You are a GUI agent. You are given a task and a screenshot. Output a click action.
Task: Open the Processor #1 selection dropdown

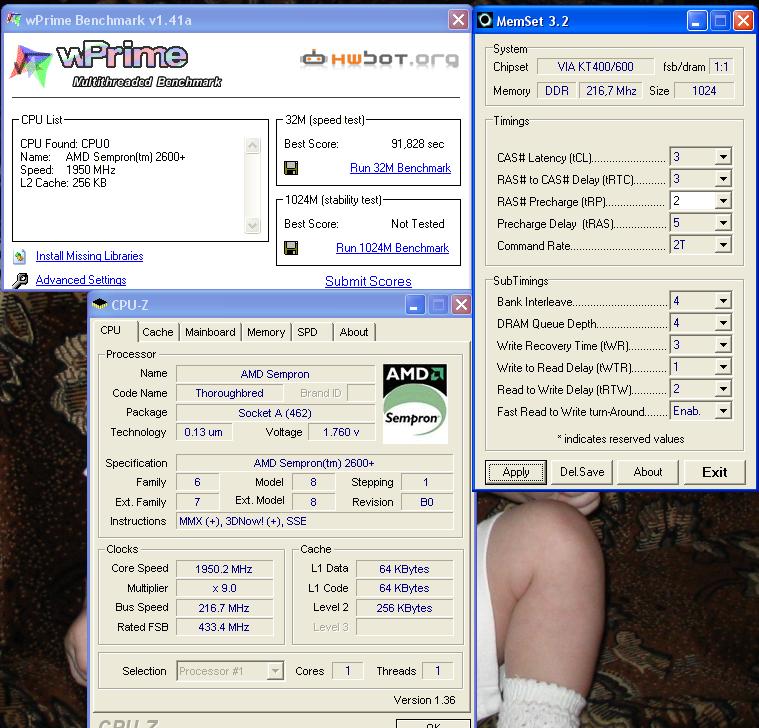(x=275, y=671)
